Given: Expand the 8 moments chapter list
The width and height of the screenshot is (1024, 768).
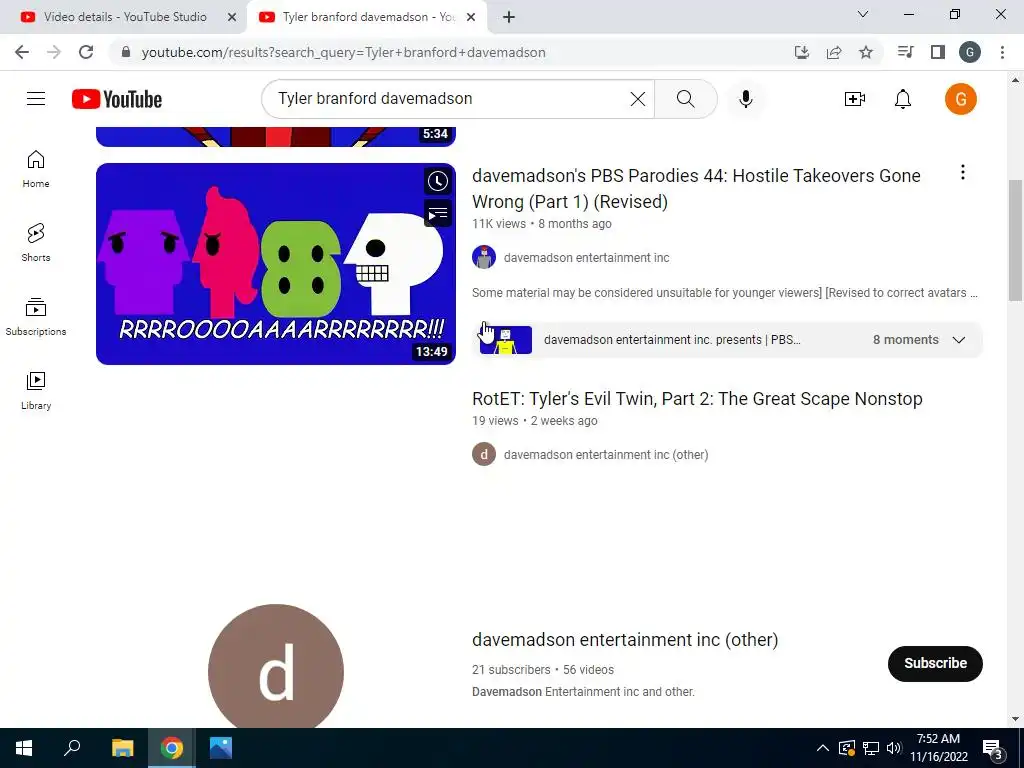Looking at the screenshot, I should [x=958, y=340].
